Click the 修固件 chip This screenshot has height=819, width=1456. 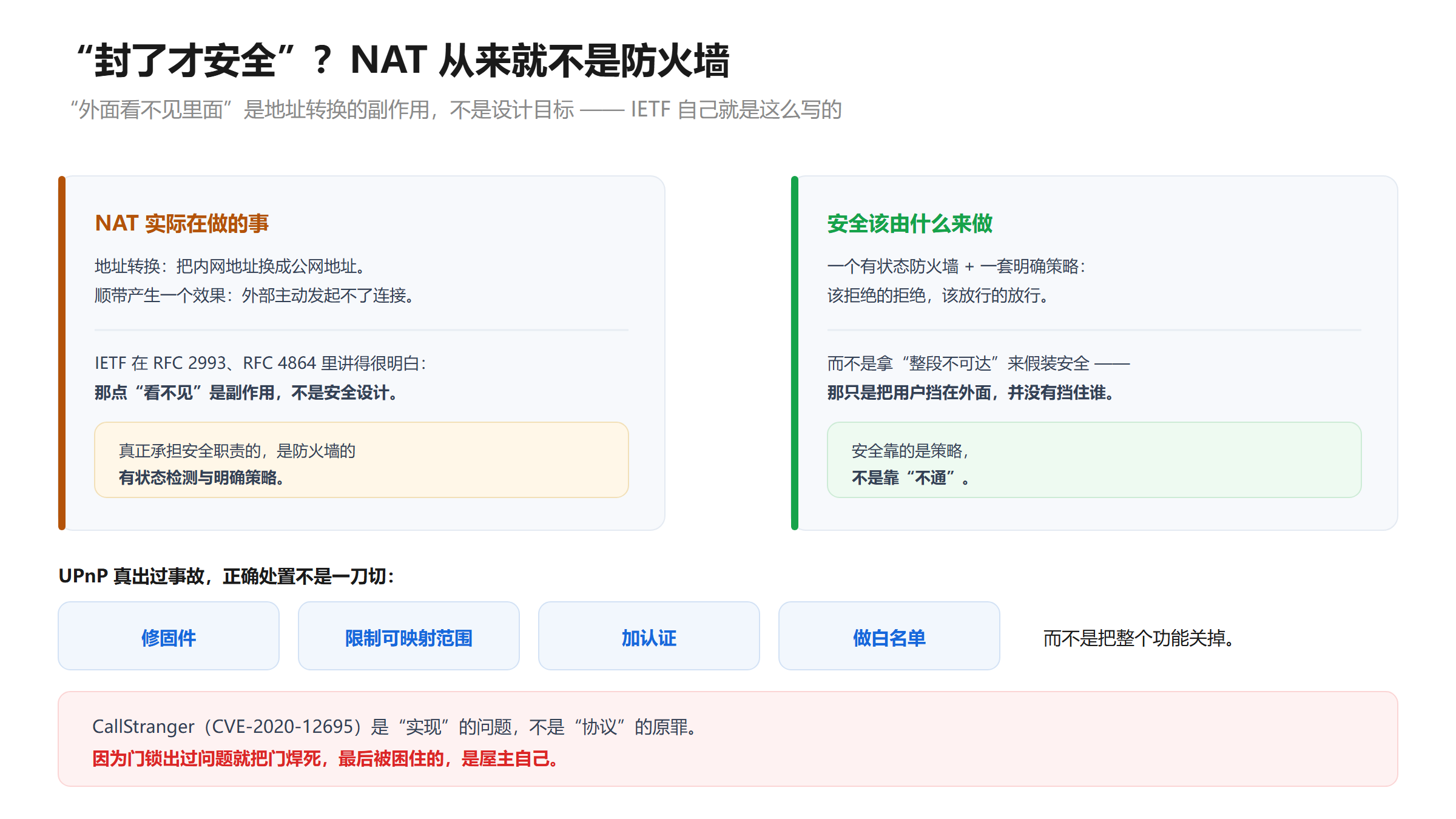tap(169, 636)
